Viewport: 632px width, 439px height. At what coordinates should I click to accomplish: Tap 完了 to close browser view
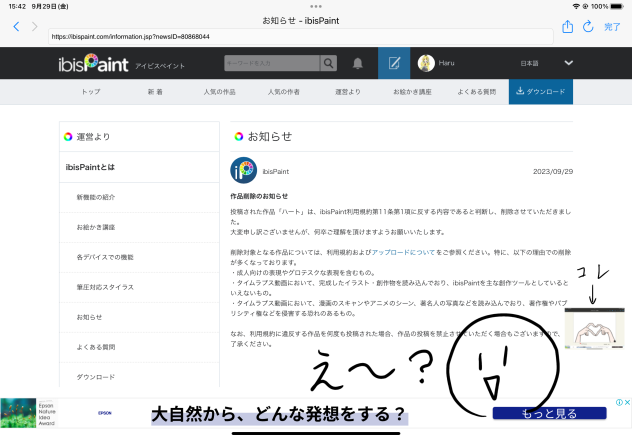pyautogui.click(x=612, y=27)
